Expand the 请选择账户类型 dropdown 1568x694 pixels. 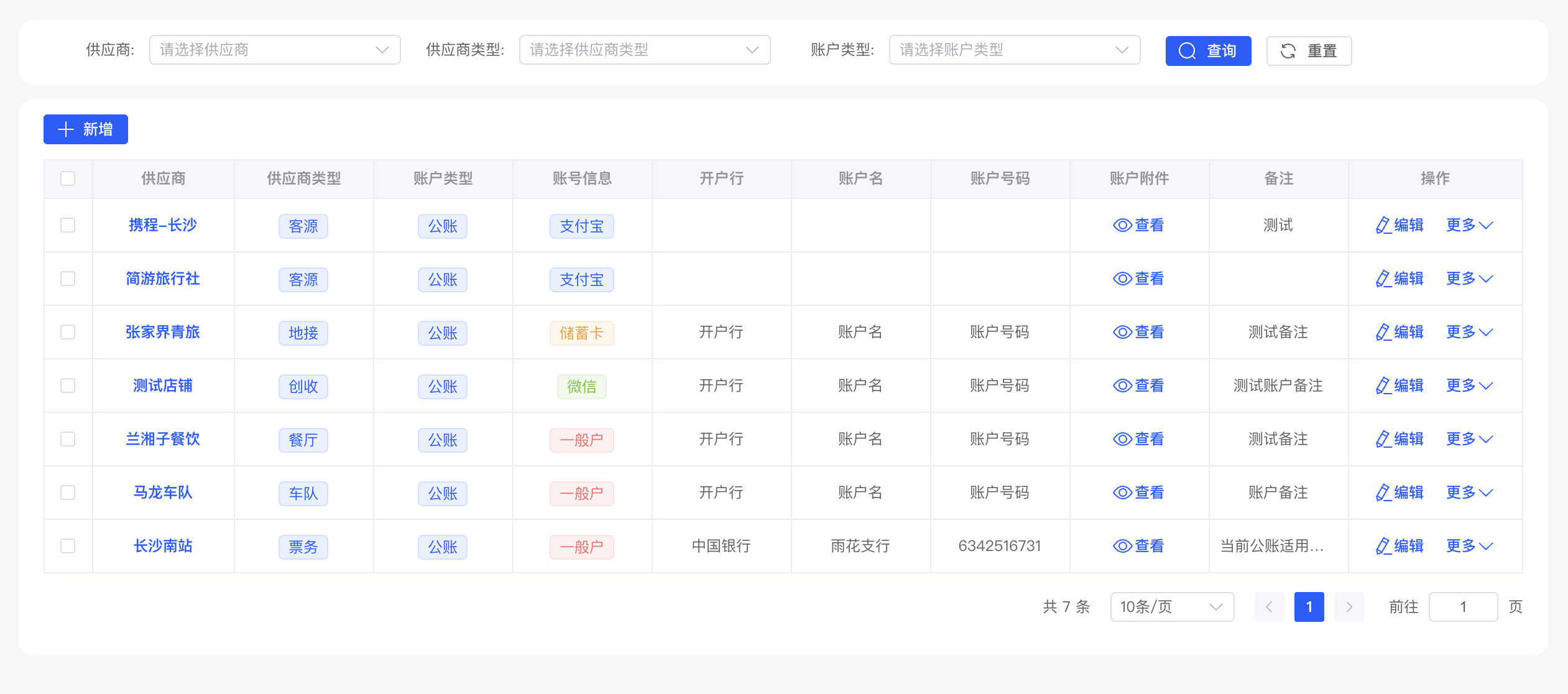1014,50
